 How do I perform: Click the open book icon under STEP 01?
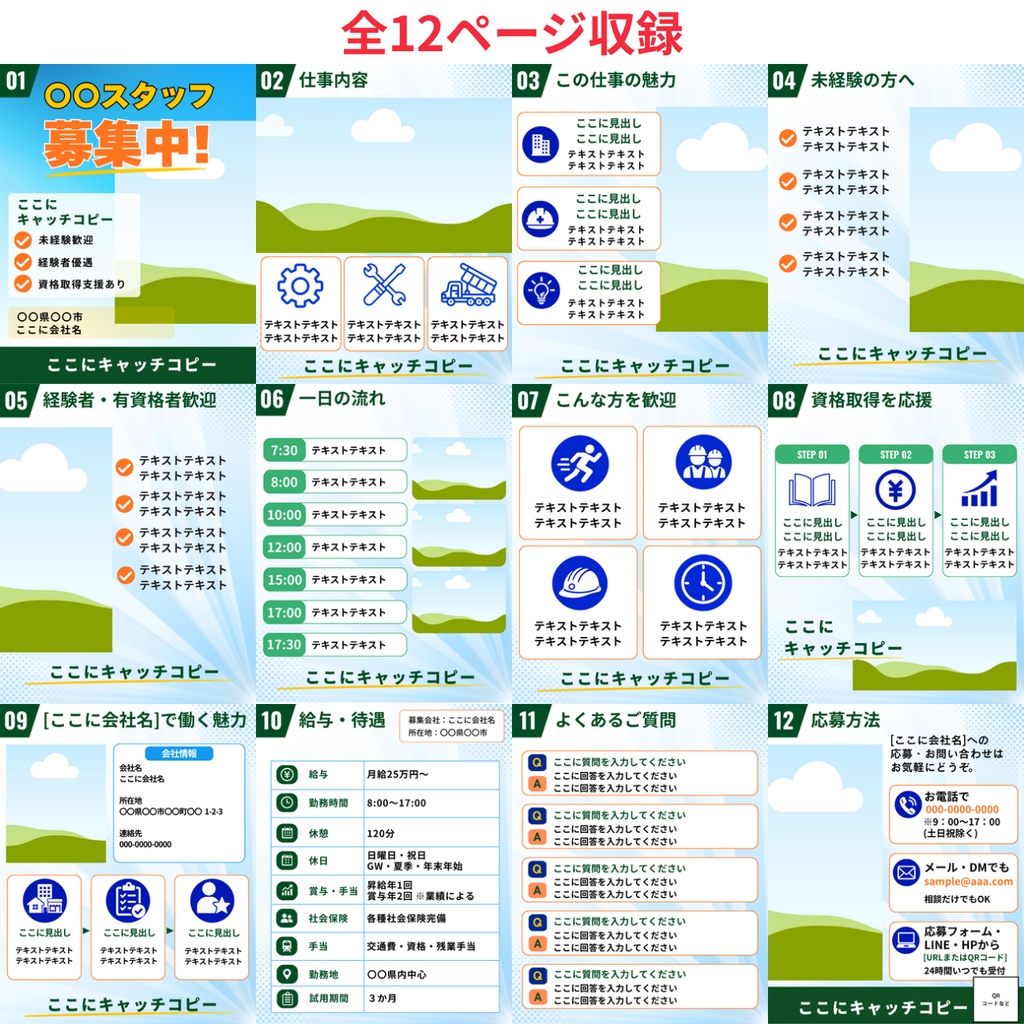click(812, 490)
